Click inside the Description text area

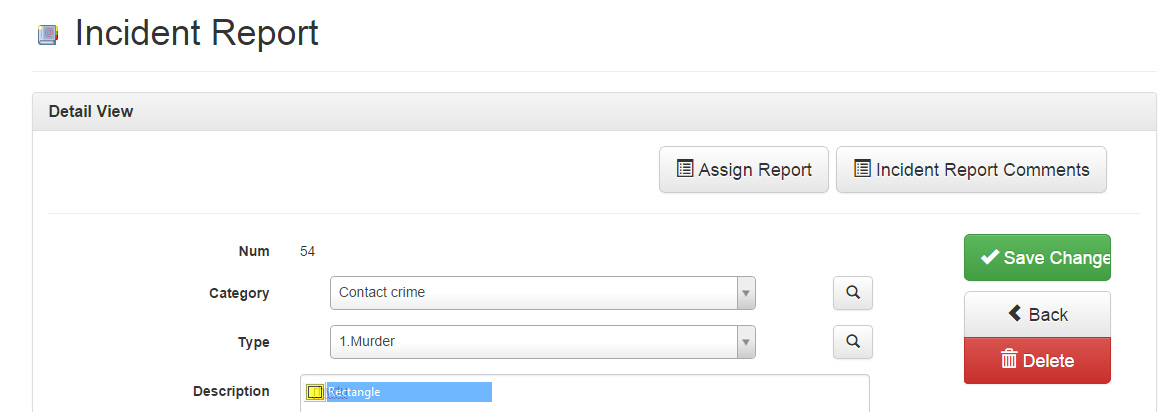pyautogui.click(x=584, y=393)
